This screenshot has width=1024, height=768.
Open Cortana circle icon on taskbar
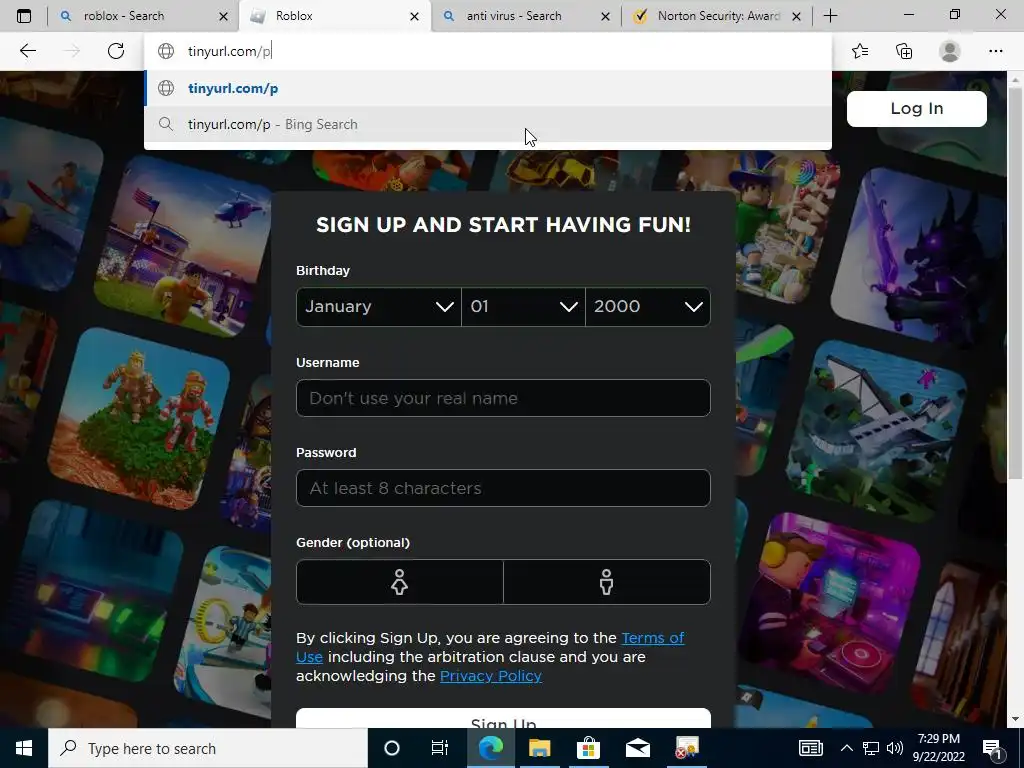(392, 748)
